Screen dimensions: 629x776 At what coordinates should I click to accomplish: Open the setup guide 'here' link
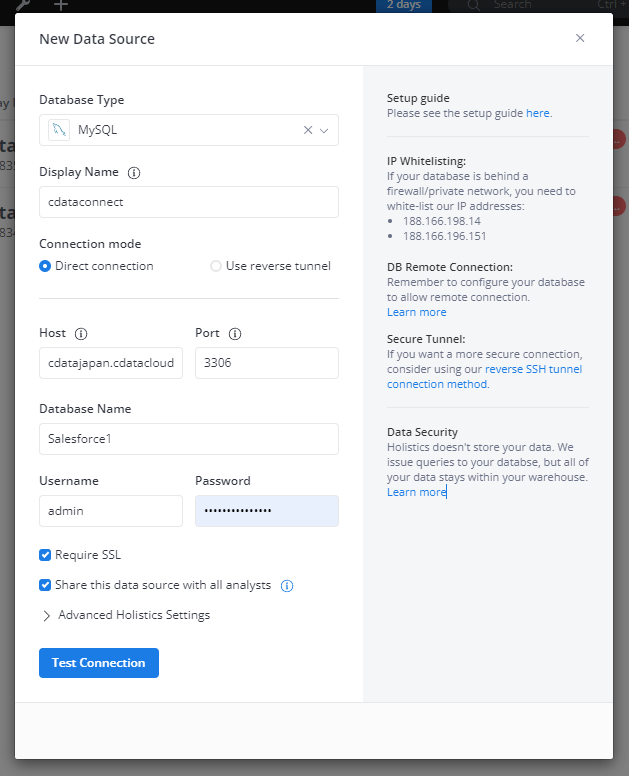tap(538, 113)
